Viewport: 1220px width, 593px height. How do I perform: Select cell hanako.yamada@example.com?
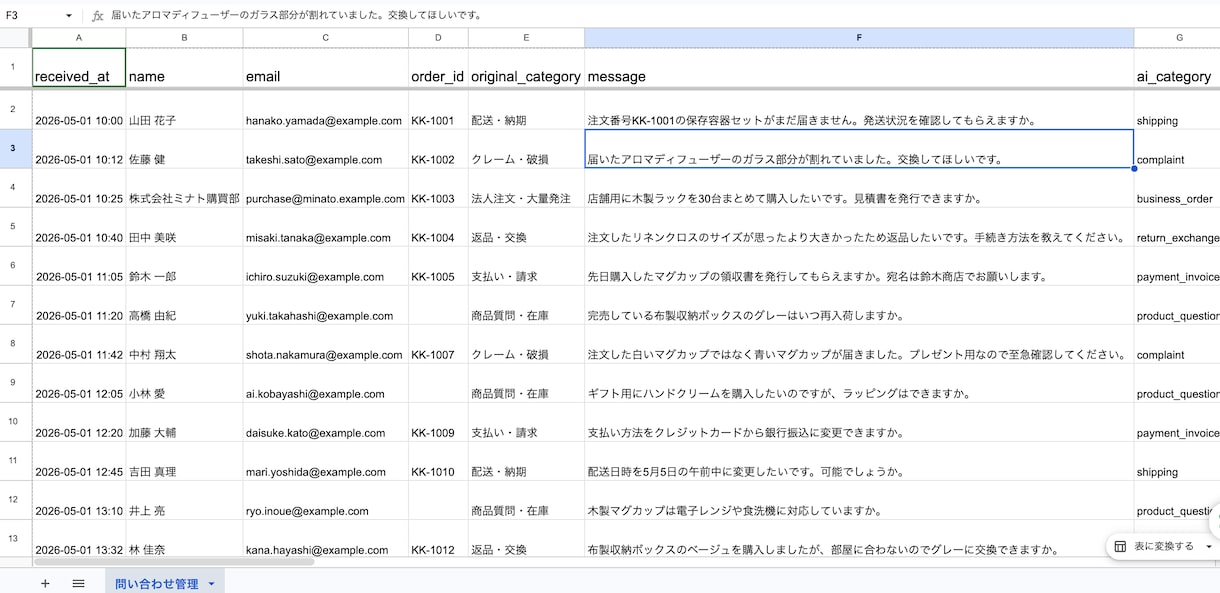326,110
